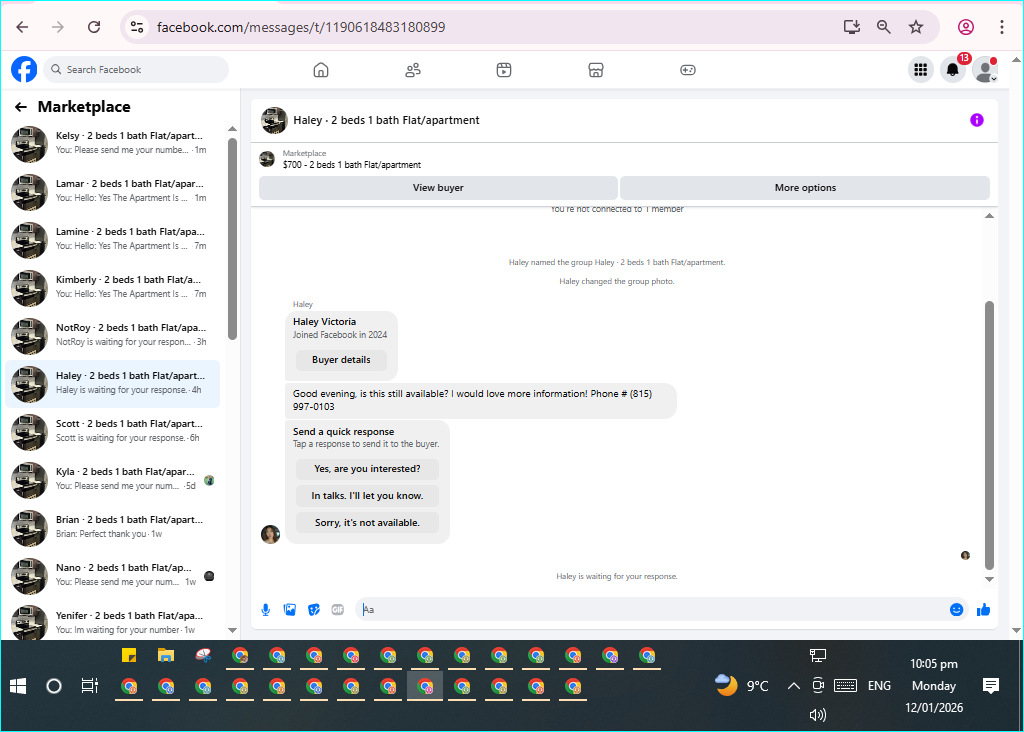Attach a photo using the image icon

point(290,610)
